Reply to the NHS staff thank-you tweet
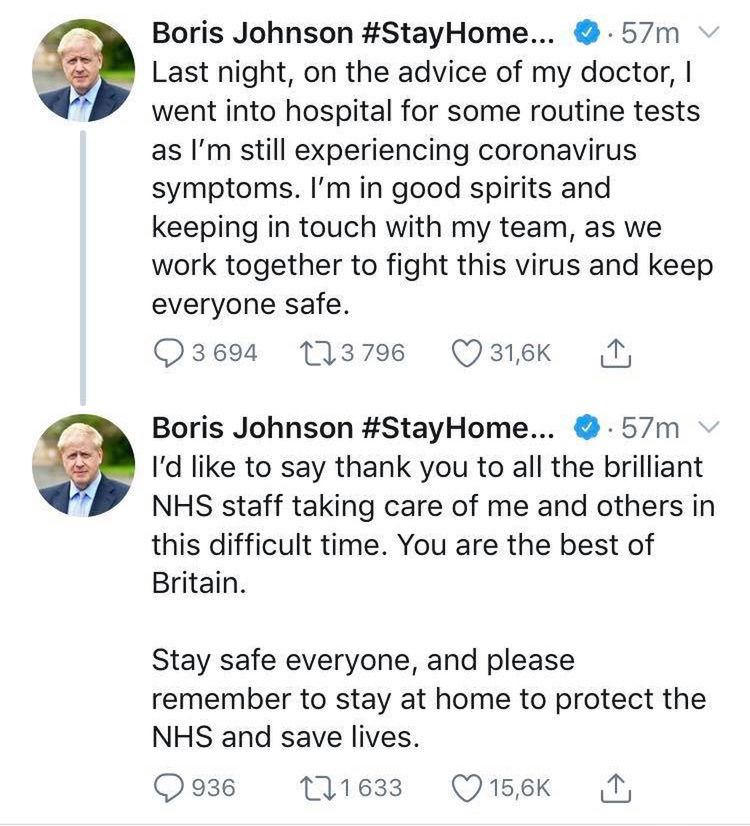 [168, 788]
